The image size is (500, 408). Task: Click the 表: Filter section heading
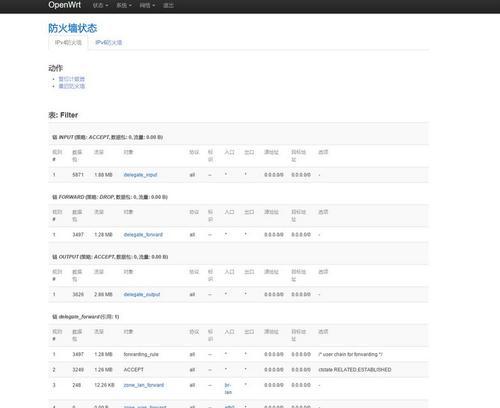tap(63, 115)
